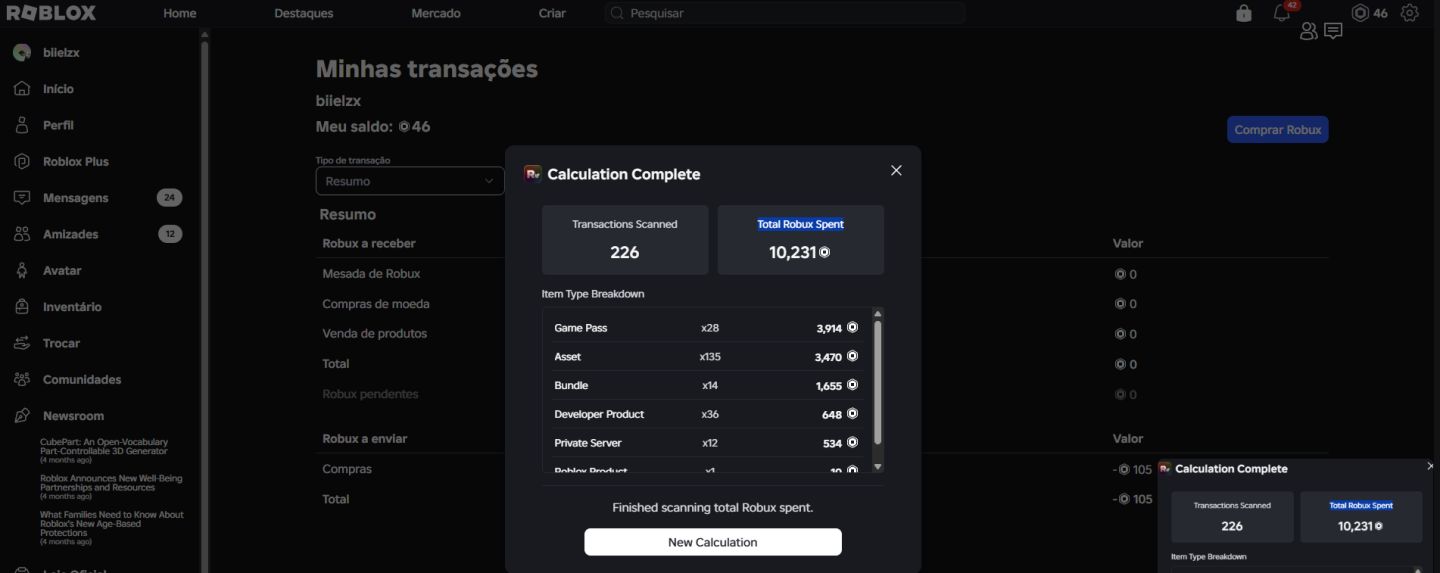Open the Tipo de transação Resumo dropdown
1440x573 pixels.
410,181
